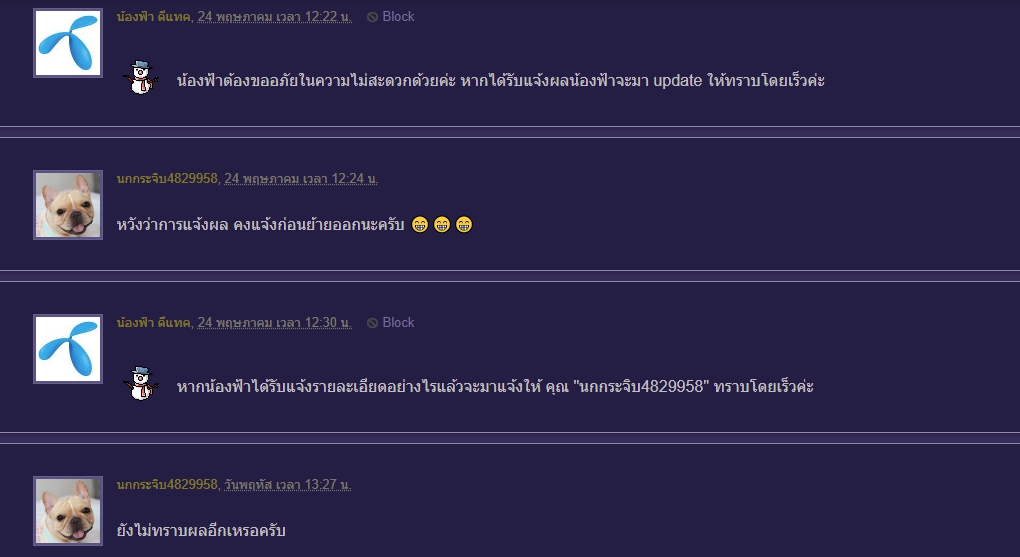The height and width of the screenshot is (557, 1020).
Task: Click the snowman icon in the 12:30 post
Action: 141,384
